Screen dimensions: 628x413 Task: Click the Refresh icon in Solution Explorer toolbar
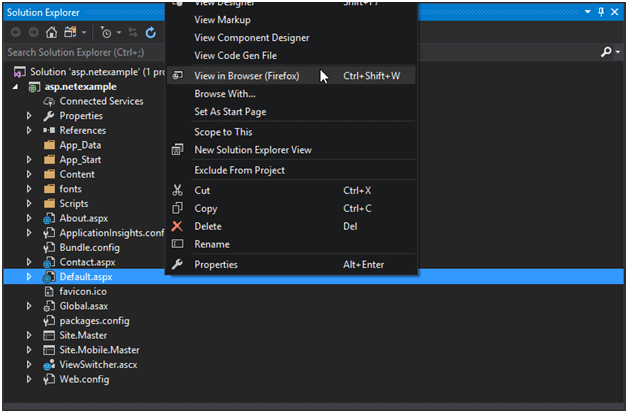tap(150, 32)
